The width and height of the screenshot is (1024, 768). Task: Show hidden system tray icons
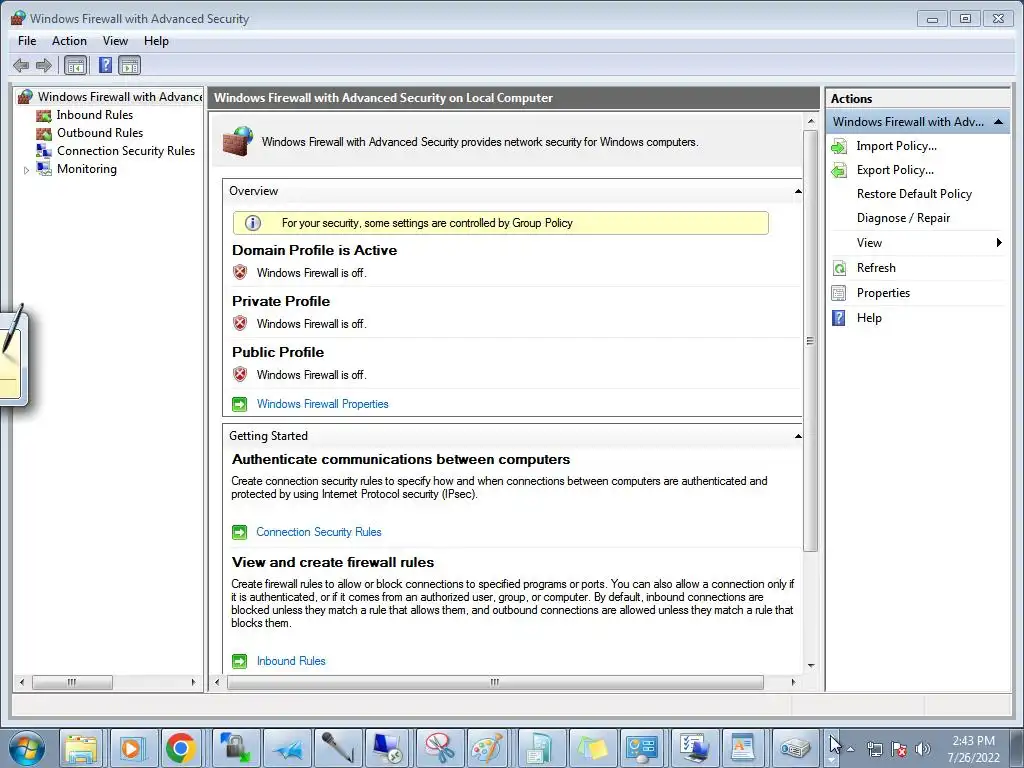850,749
